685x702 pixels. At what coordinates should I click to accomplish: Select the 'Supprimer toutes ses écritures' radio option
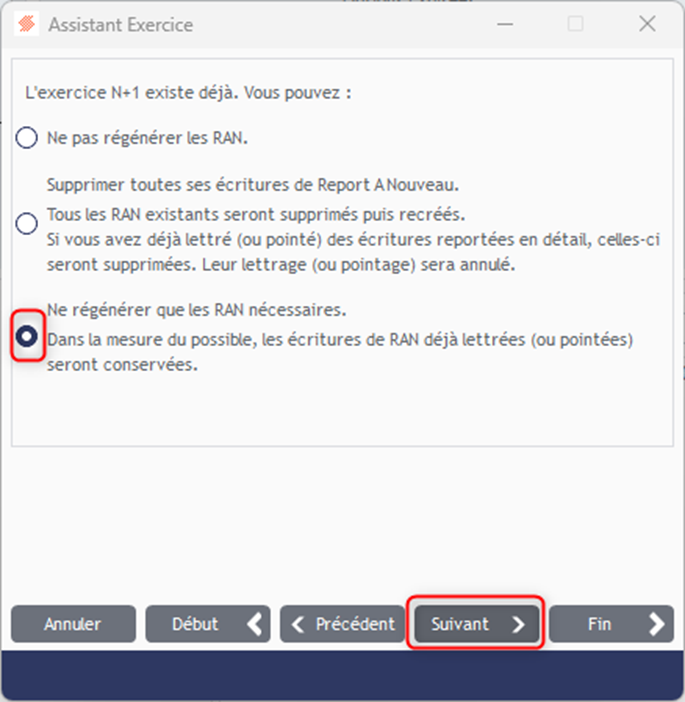coord(26,223)
